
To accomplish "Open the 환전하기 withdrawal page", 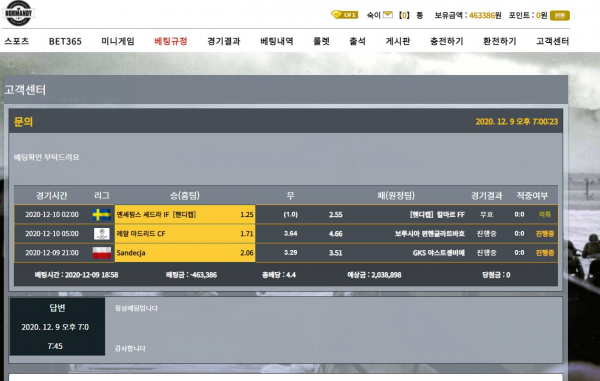I will (499, 41).
